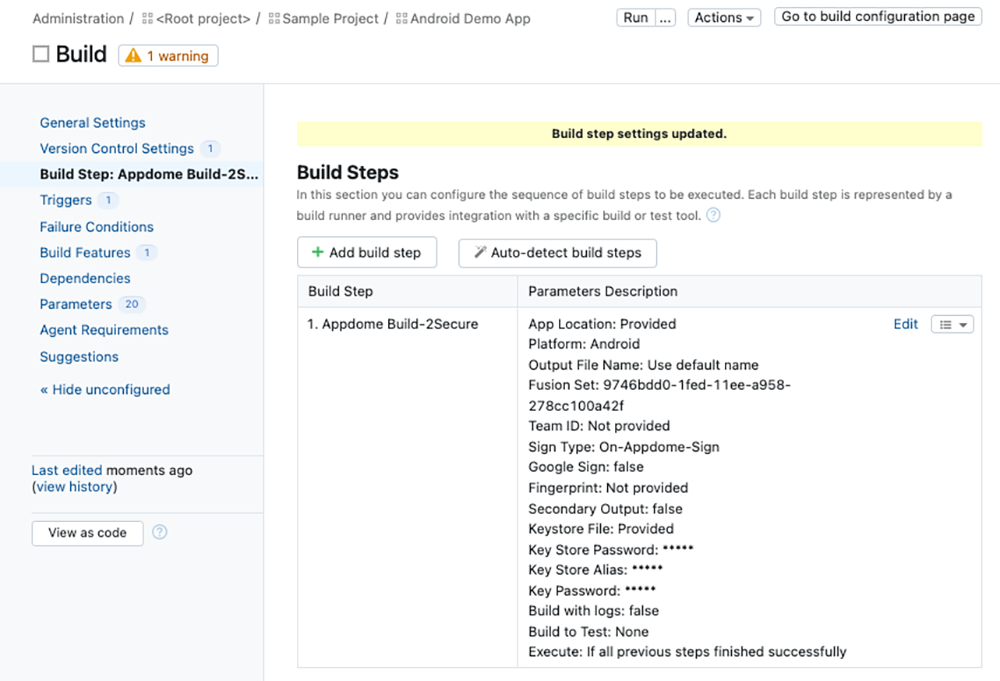Viewport: 1000px width, 681px height.
Task: Click Auto-detect build steps button
Action: (557, 252)
